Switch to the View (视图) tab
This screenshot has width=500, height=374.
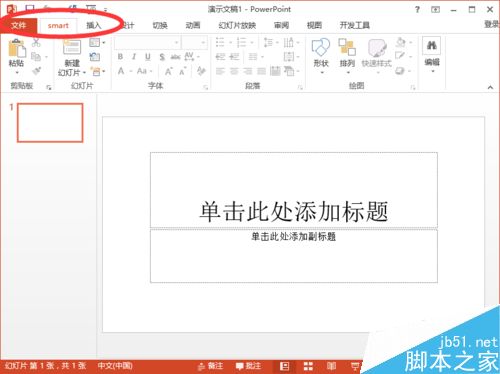click(314, 25)
